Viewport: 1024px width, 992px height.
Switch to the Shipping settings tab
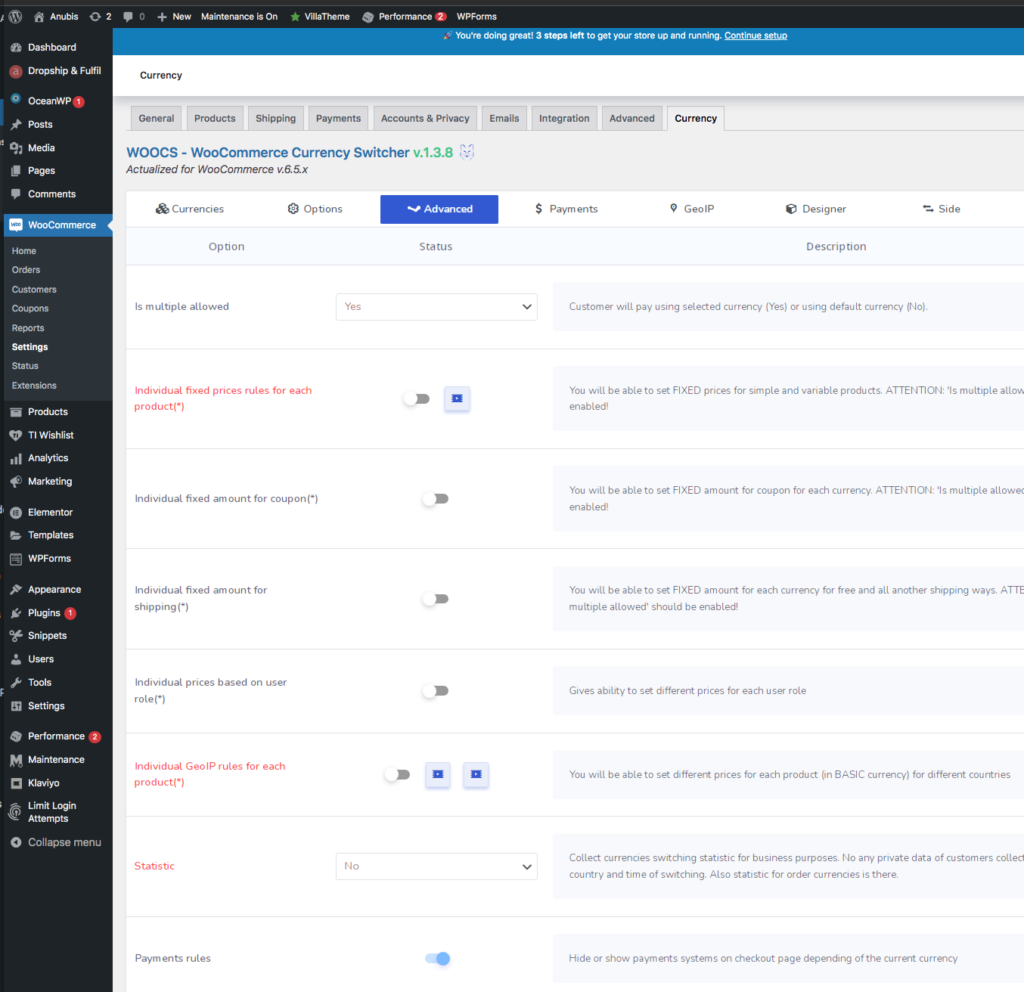[276, 118]
